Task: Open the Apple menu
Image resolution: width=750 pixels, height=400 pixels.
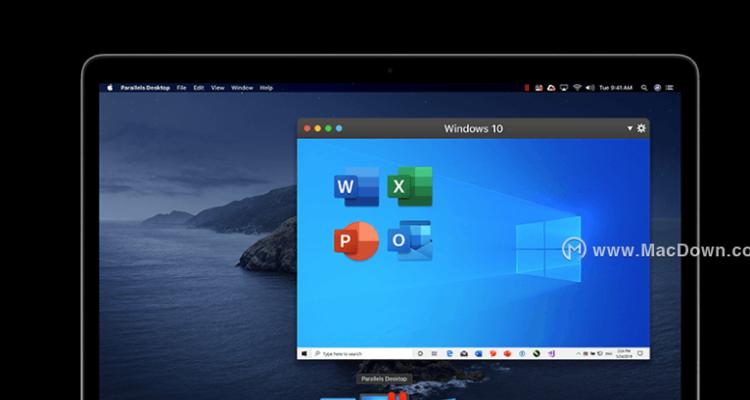Action: click(110, 88)
